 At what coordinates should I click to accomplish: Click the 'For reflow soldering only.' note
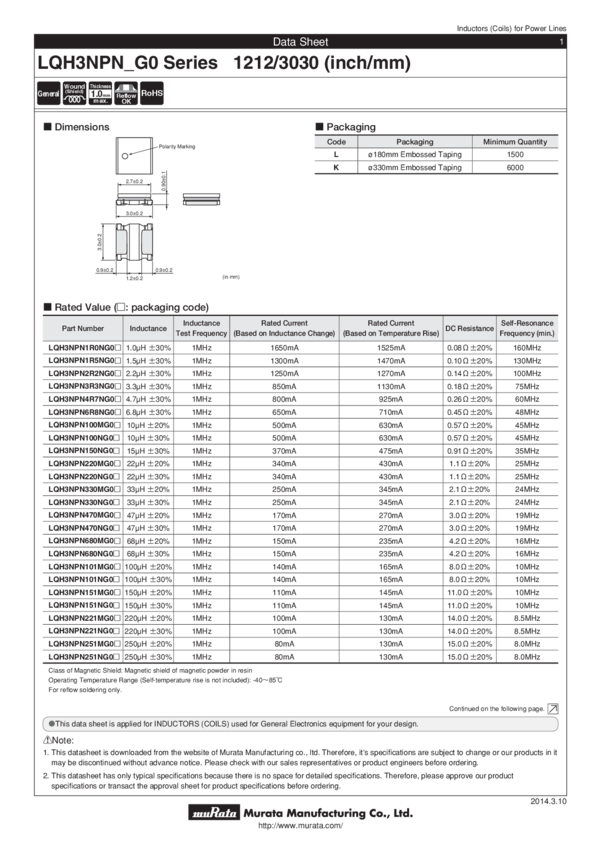click(x=85, y=690)
